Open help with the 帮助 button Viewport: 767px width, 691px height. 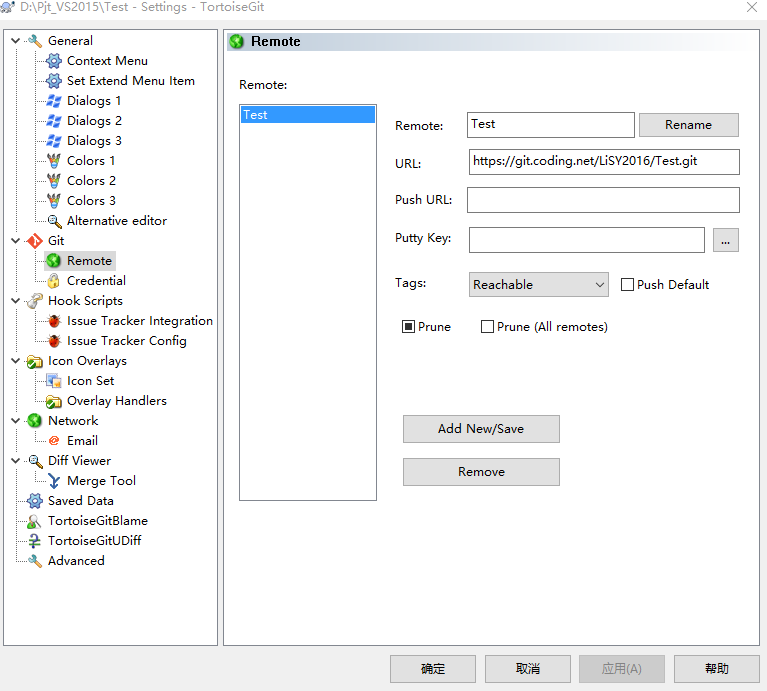[717, 669]
